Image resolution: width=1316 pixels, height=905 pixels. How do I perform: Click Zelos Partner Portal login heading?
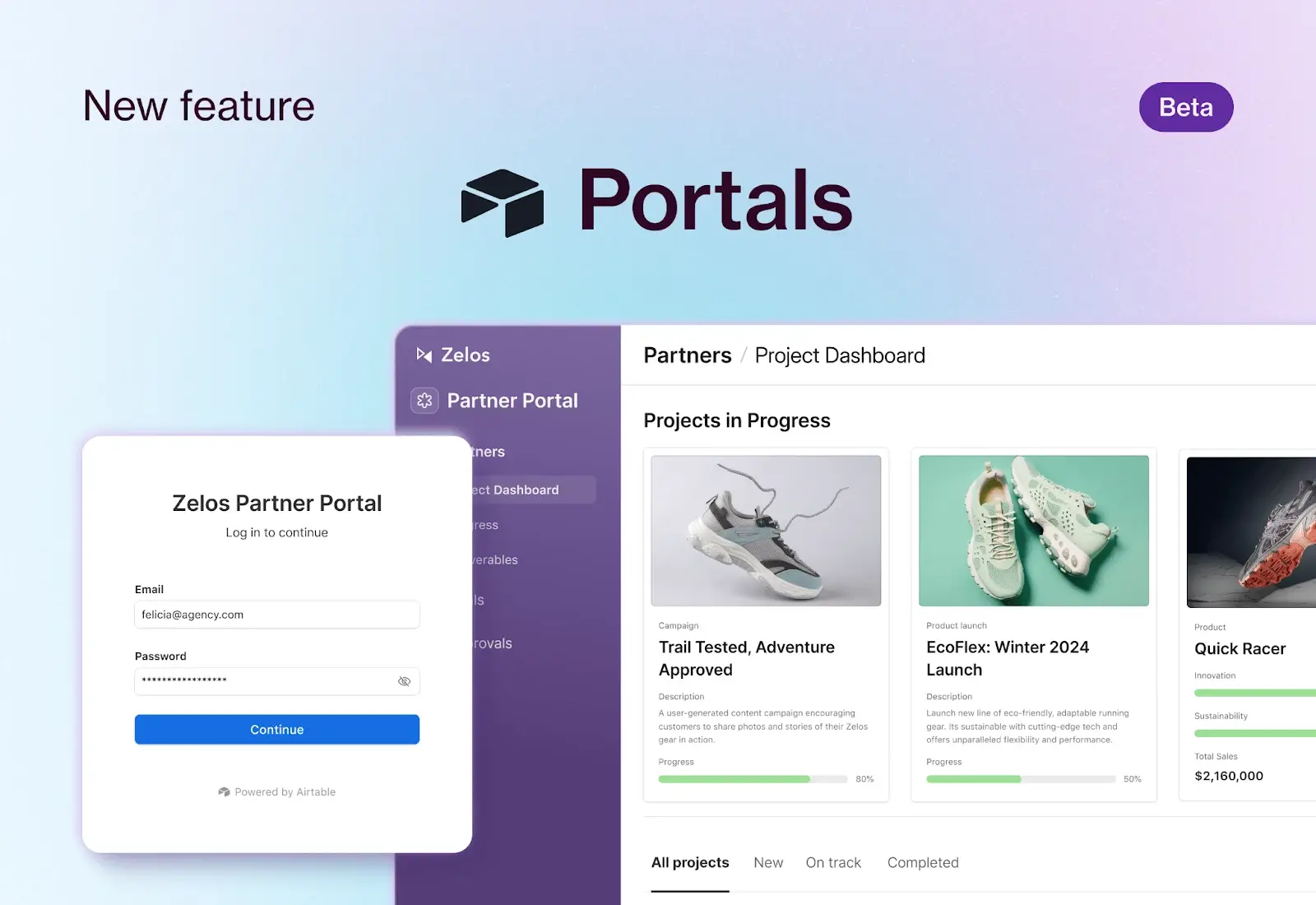(x=277, y=503)
